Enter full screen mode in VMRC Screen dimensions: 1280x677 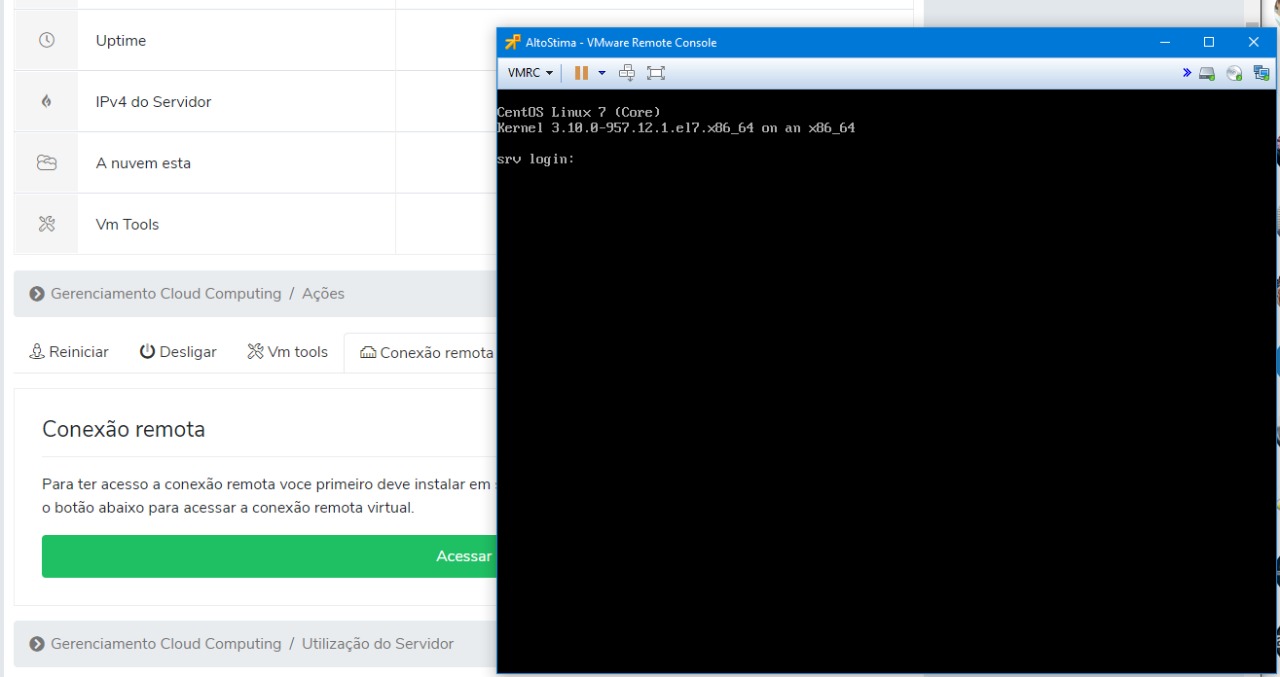click(x=656, y=73)
